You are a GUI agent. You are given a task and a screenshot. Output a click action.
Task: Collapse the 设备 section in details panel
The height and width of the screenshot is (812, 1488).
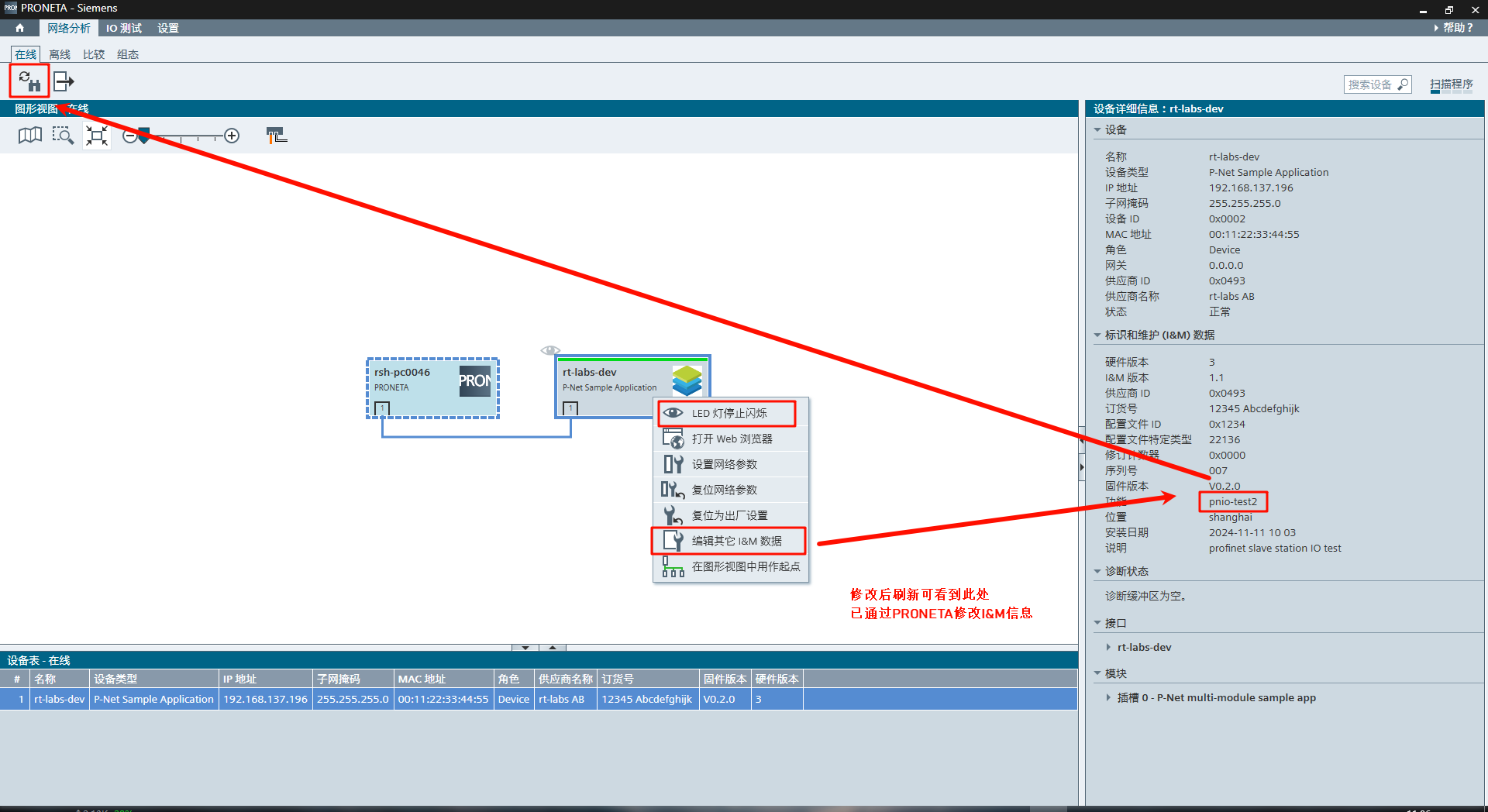(1097, 130)
